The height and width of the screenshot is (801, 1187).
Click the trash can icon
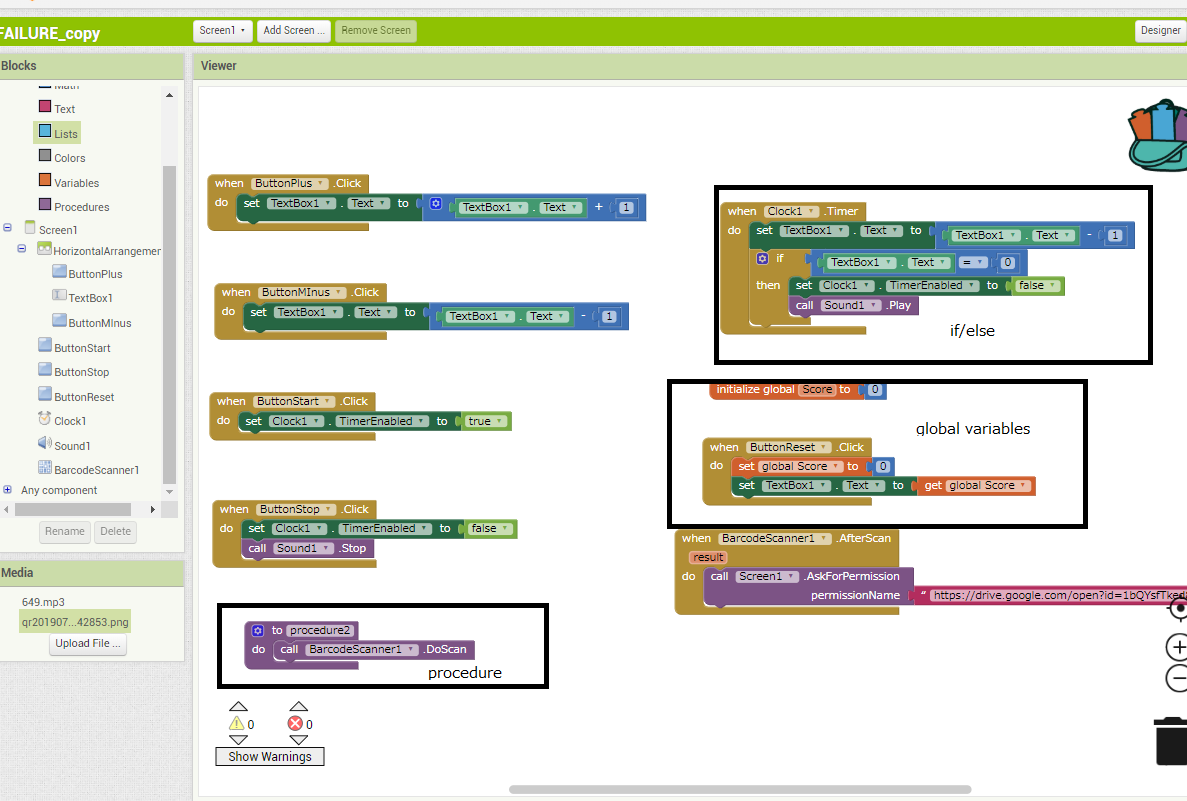[1170, 740]
